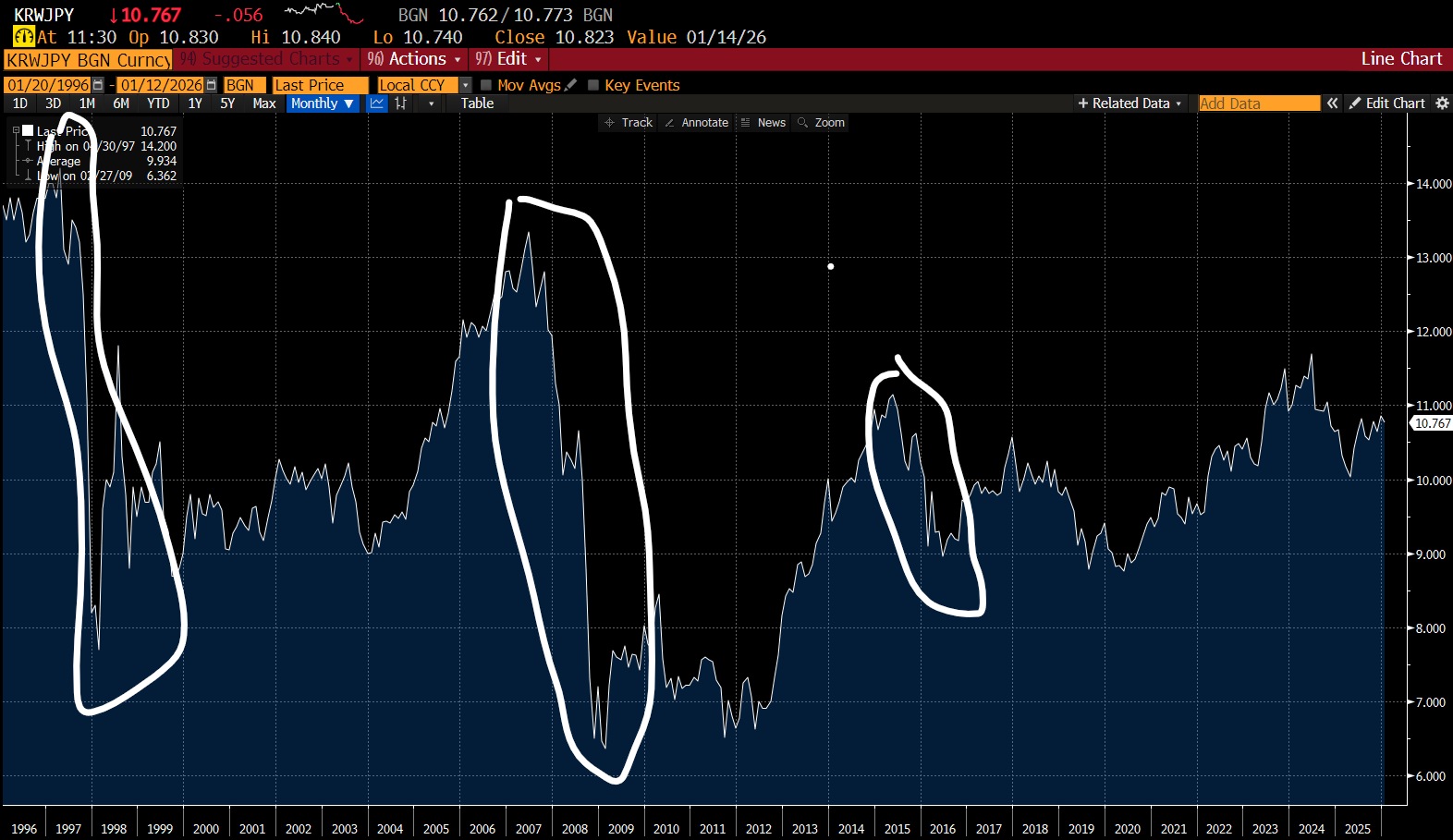
Task: Select the 5Y range tab
Action: tap(227, 103)
